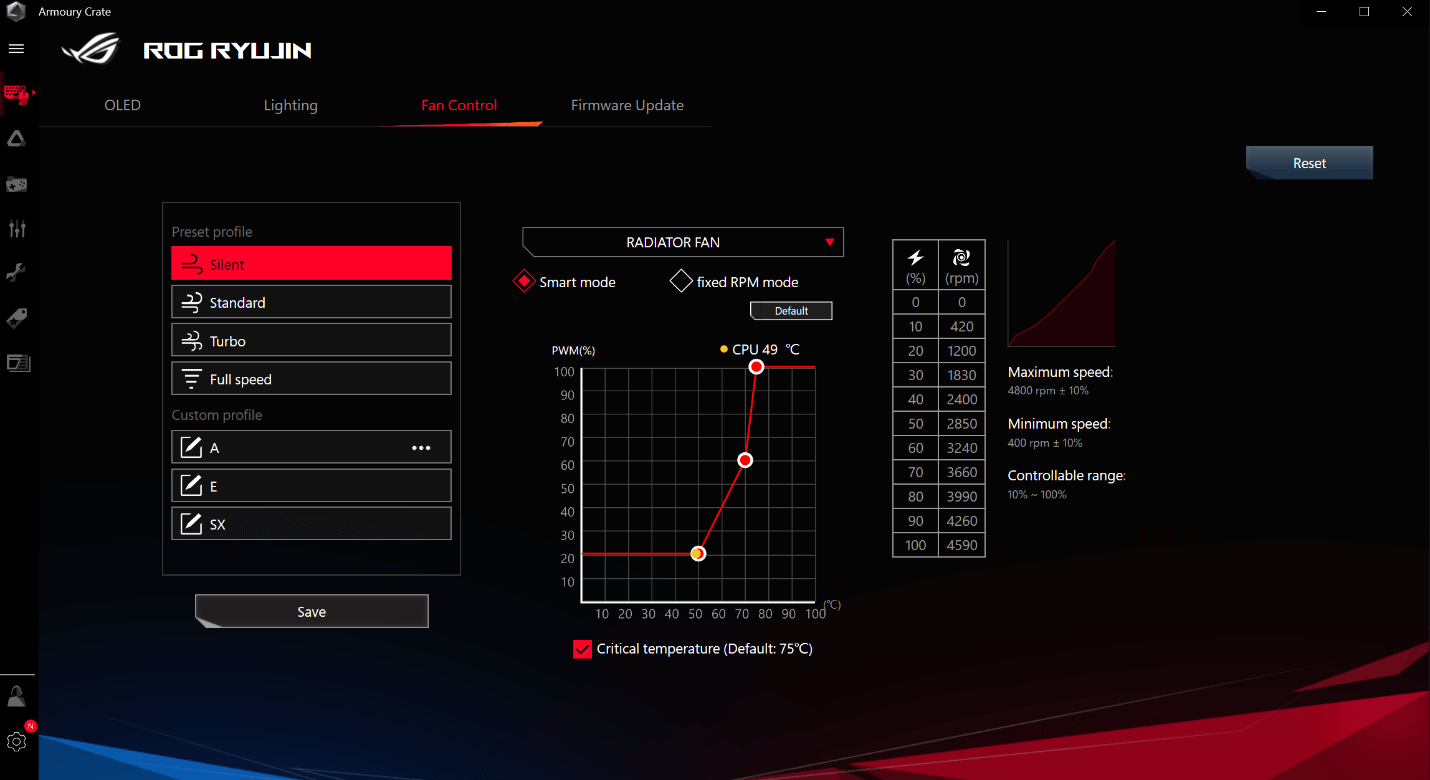The height and width of the screenshot is (780, 1430).
Task: Toggle the Critical temperature checkbox
Action: click(x=583, y=649)
